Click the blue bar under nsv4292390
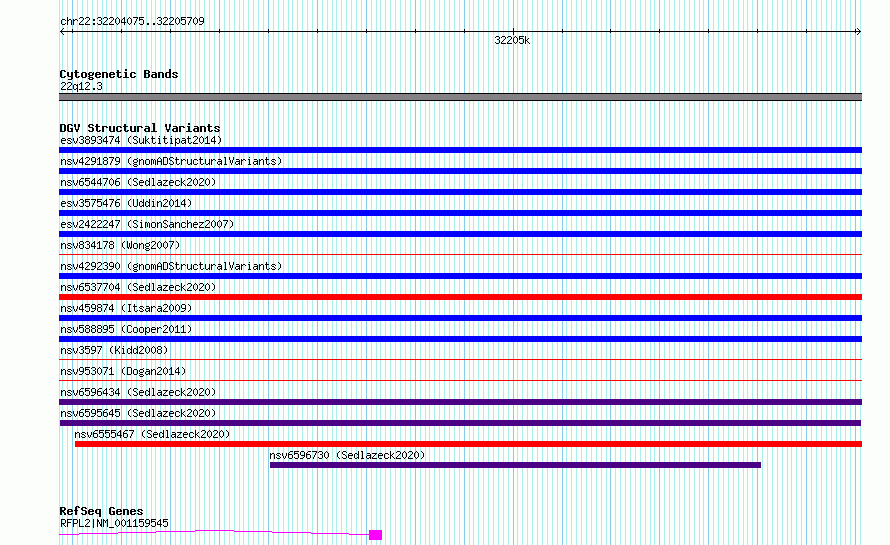The width and height of the screenshot is (890, 545). point(460,276)
